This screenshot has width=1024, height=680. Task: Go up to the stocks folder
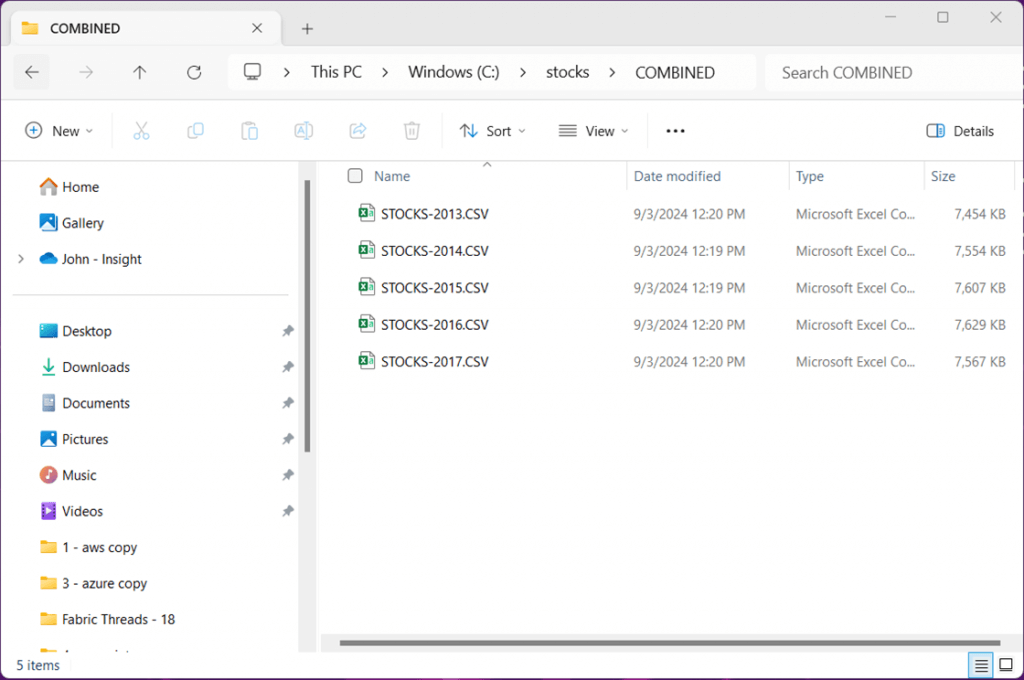tap(140, 72)
